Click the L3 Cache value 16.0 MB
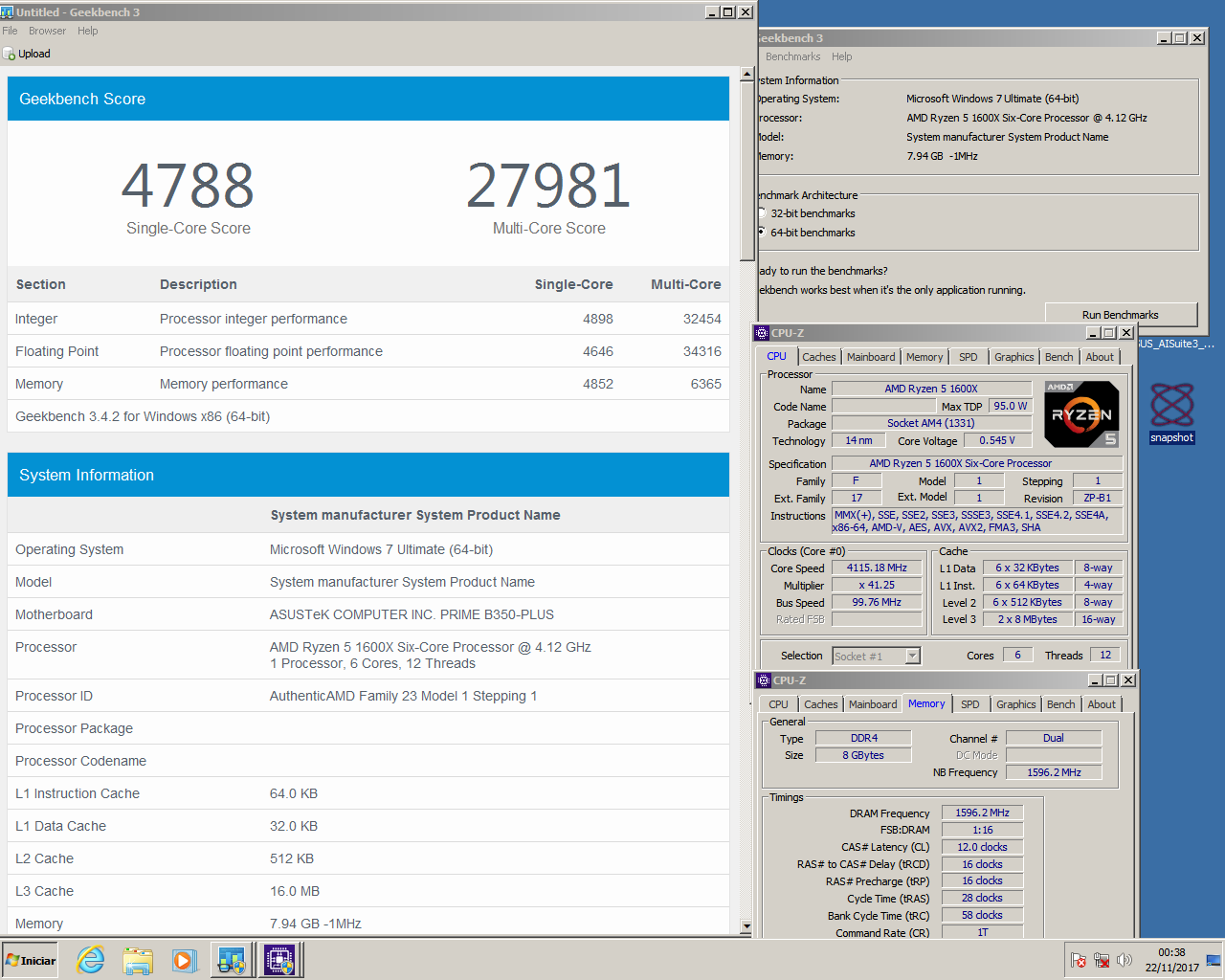 [295, 891]
